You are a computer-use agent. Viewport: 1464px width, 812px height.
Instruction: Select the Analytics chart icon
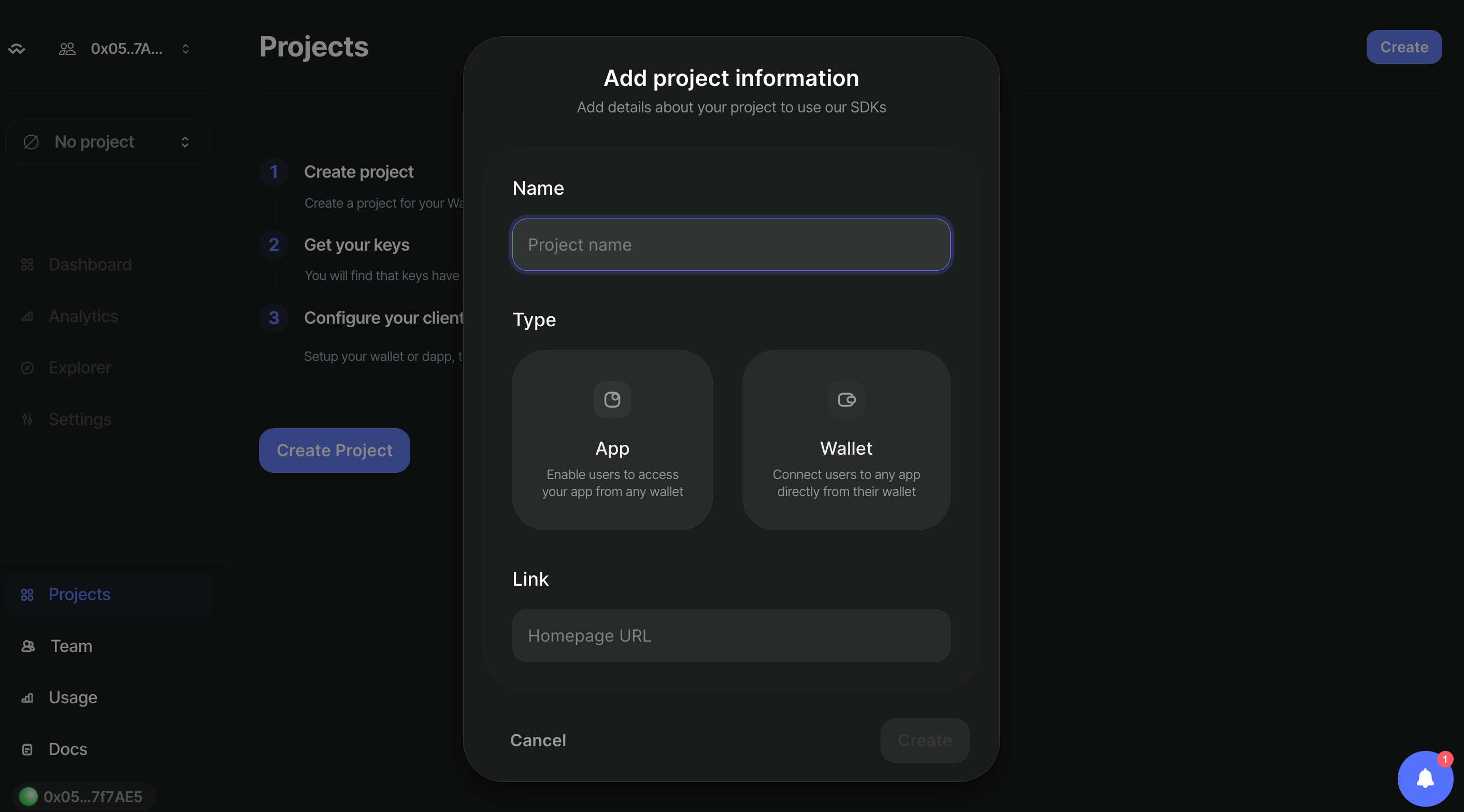tap(27, 316)
